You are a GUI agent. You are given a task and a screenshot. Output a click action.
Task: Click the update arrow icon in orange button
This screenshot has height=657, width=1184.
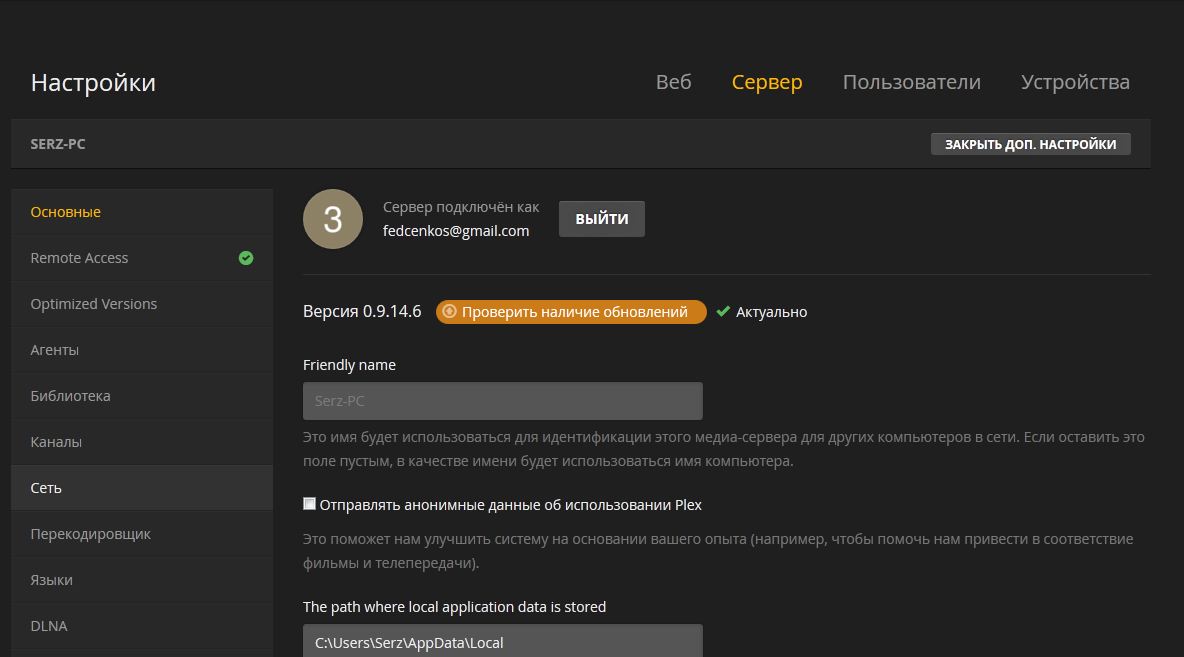click(449, 312)
